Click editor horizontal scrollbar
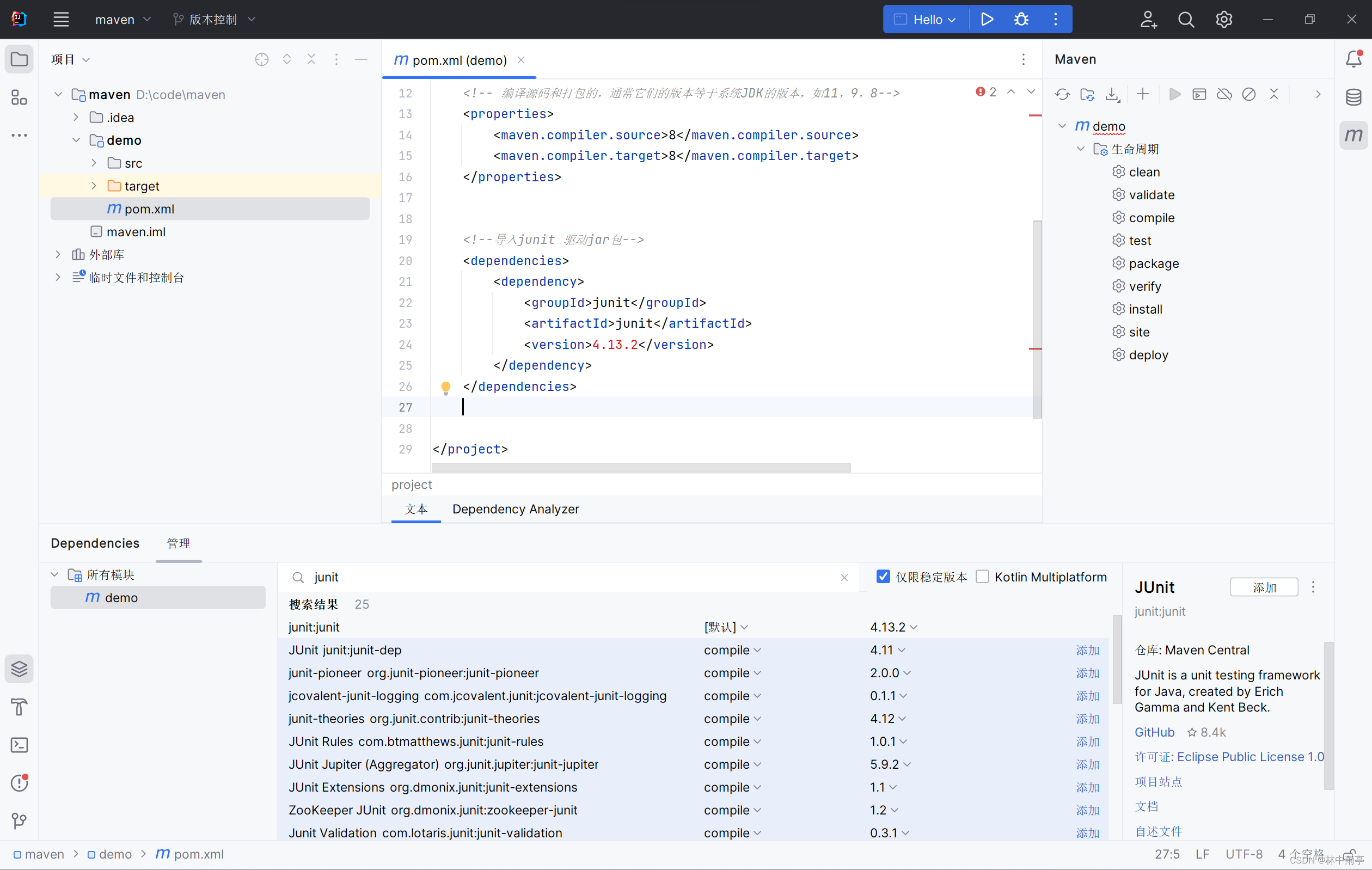1372x870 pixels. (x=641, y=468)
